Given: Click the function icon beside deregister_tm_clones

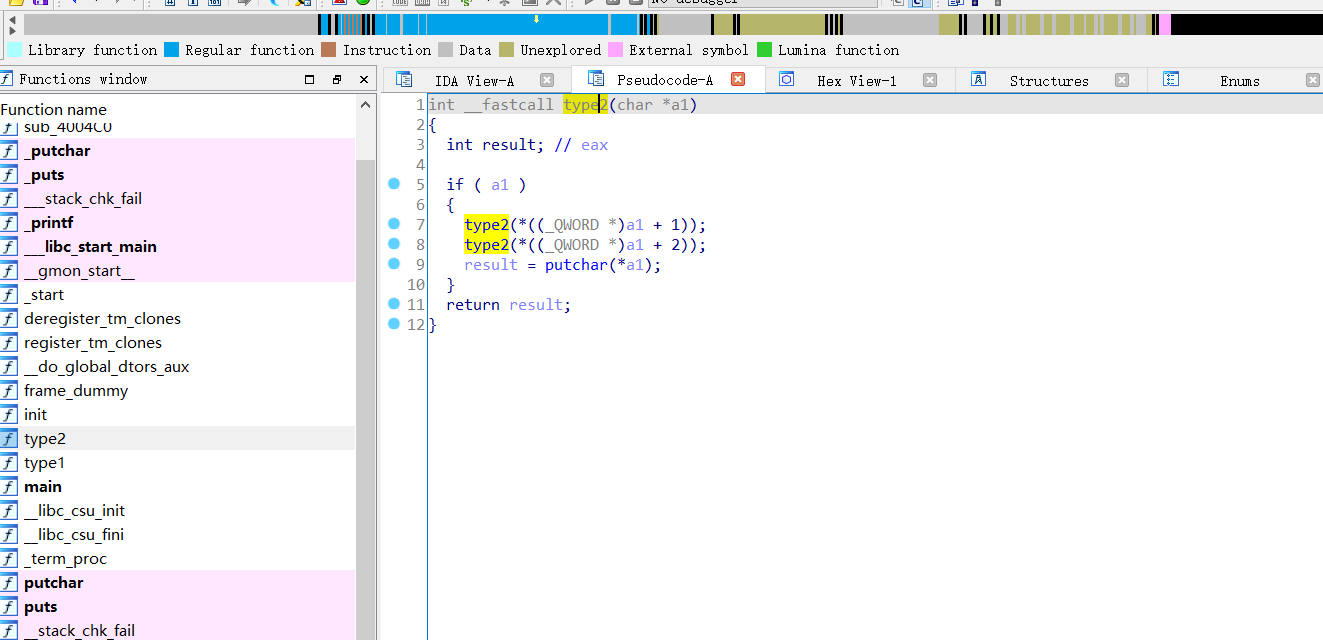Looking at the screenshot, I should [9, 319].
